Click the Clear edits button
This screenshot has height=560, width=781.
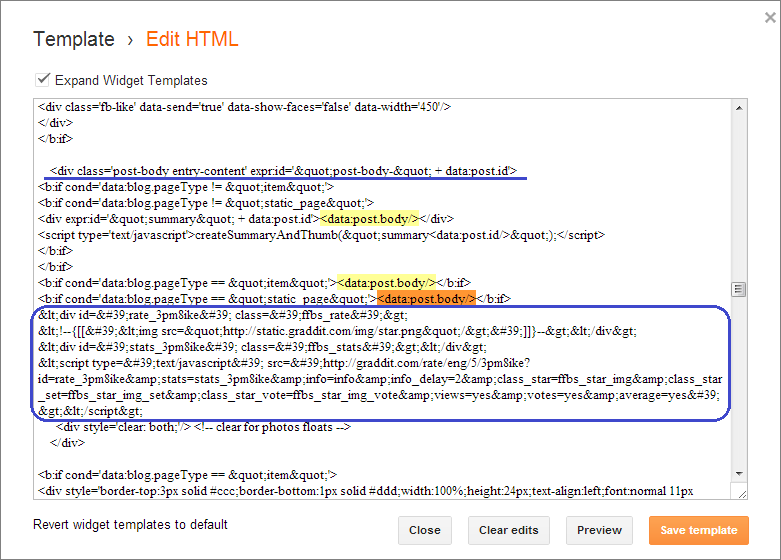[x=509, y=530]
